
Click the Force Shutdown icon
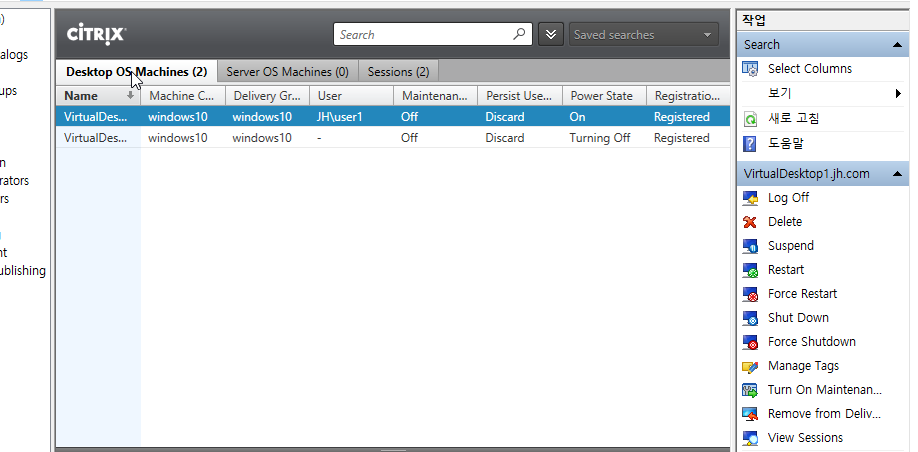pos(750,342)
